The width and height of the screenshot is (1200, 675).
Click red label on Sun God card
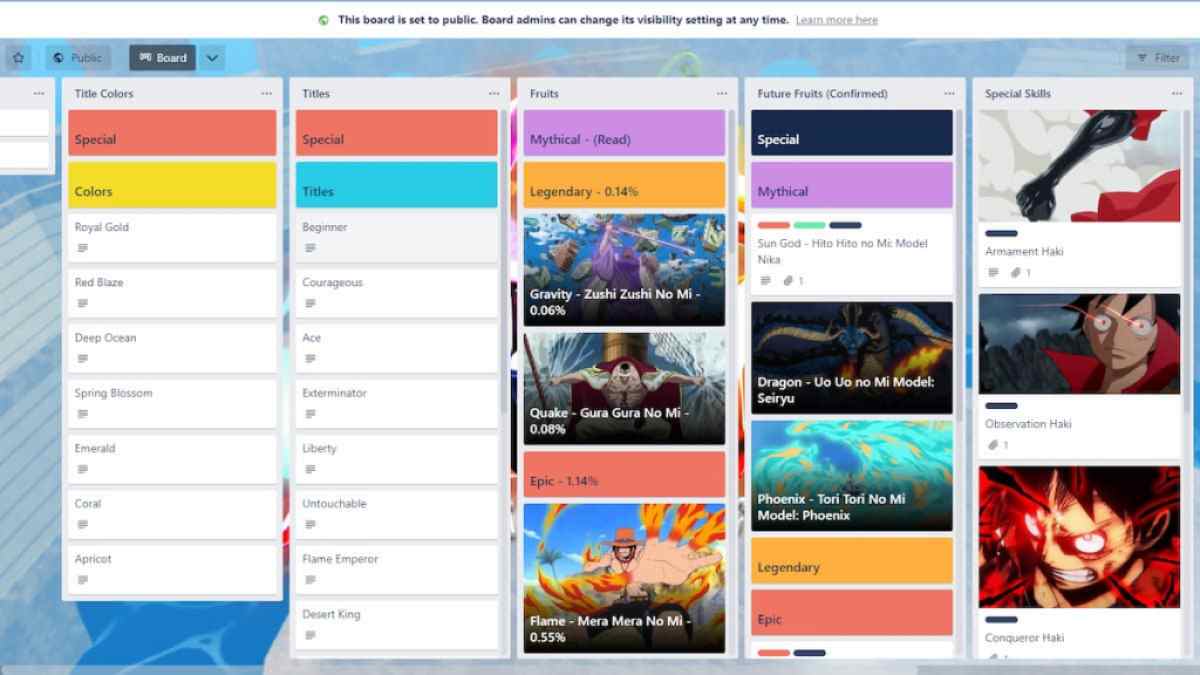coord(774,225)
